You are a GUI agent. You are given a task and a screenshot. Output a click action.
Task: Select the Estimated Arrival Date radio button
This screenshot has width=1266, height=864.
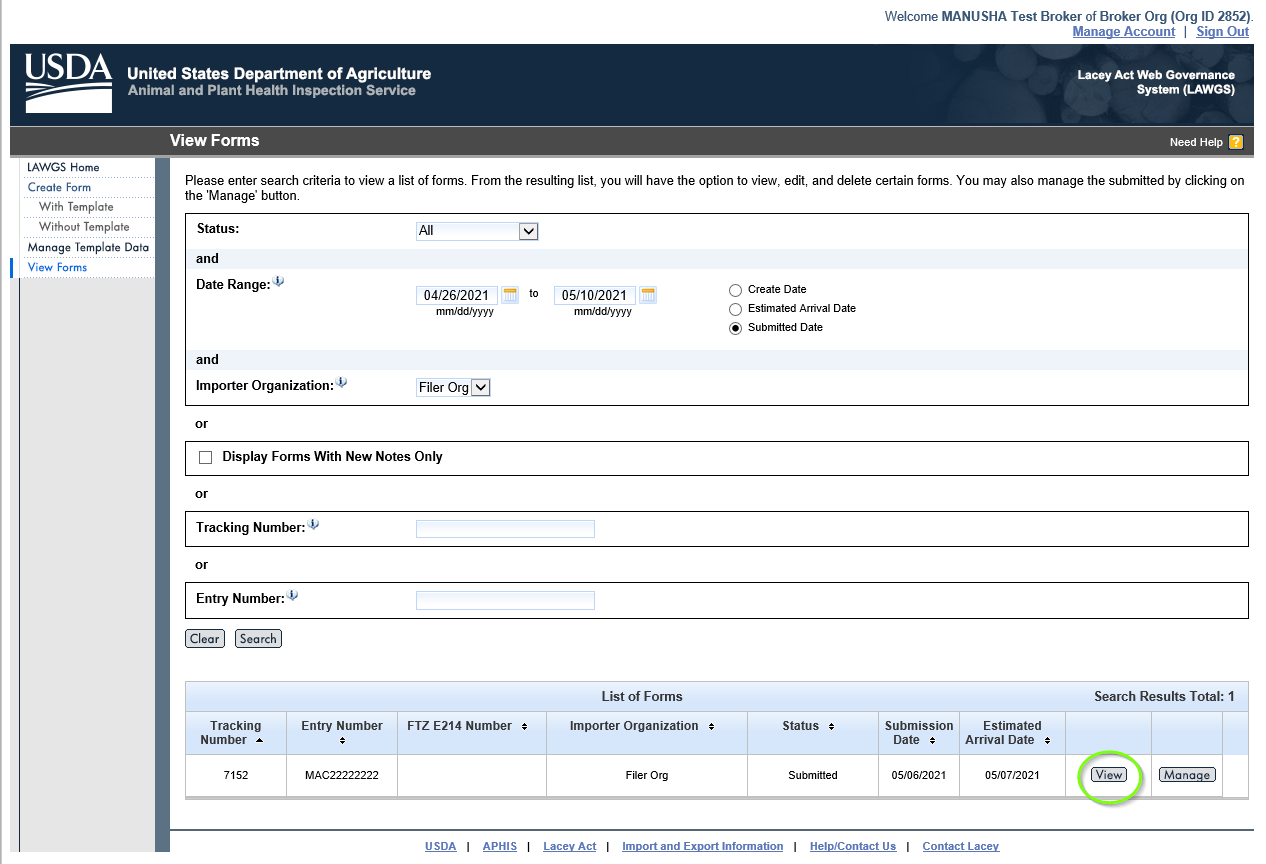[x=736, y=309]
